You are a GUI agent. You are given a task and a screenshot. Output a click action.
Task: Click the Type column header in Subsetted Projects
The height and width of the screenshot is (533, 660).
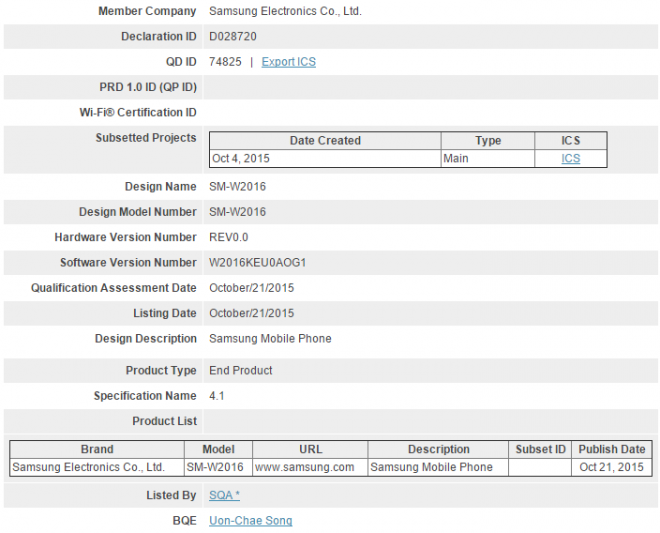(x=488, y=141)
